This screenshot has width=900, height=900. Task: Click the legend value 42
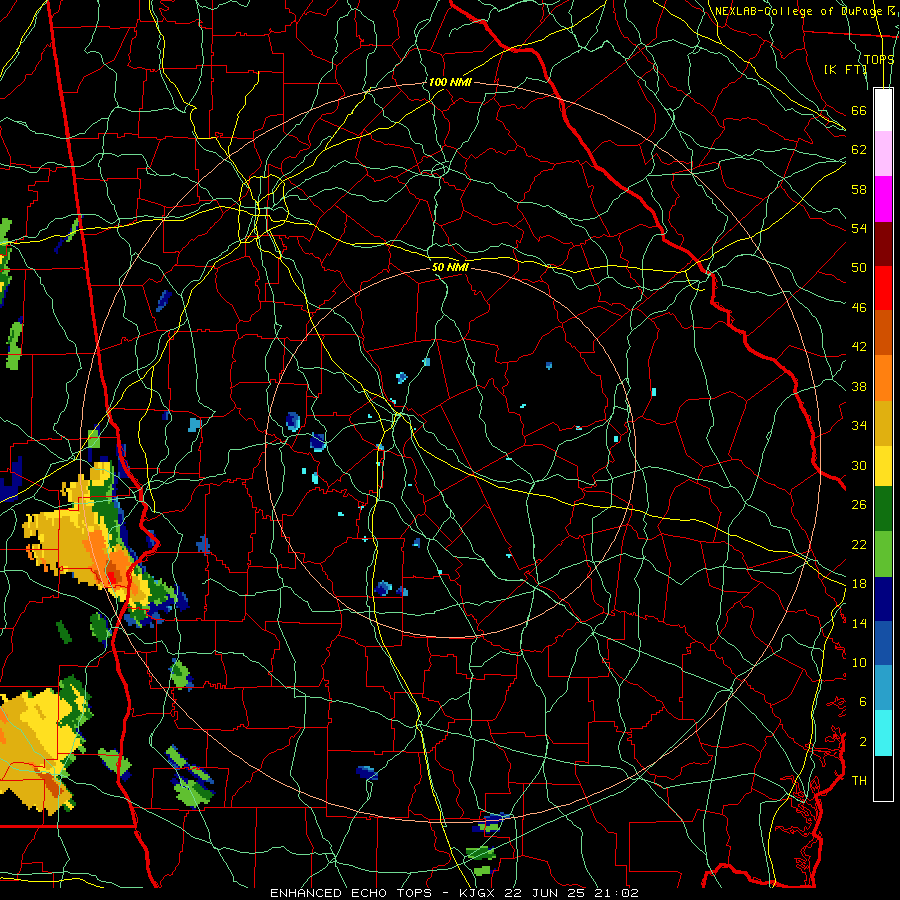pyautogui.click(x=859, y=347)
